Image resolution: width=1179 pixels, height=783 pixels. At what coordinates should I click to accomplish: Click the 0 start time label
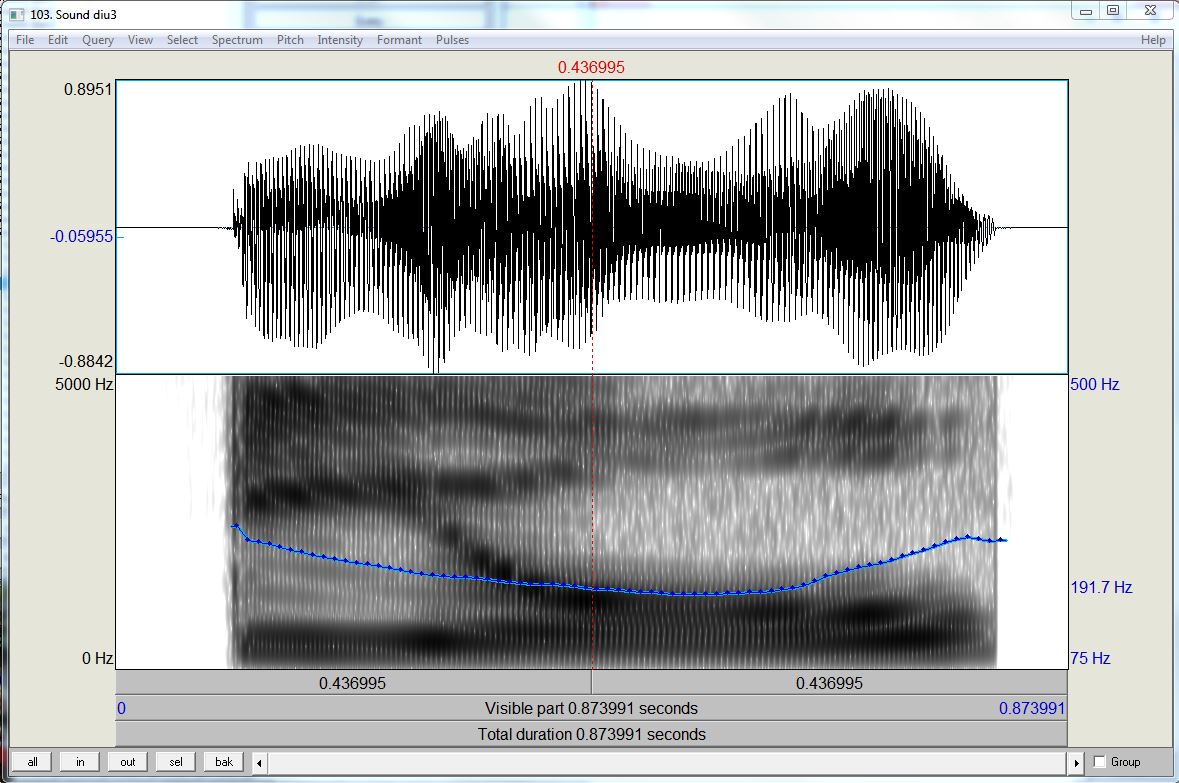122,709
